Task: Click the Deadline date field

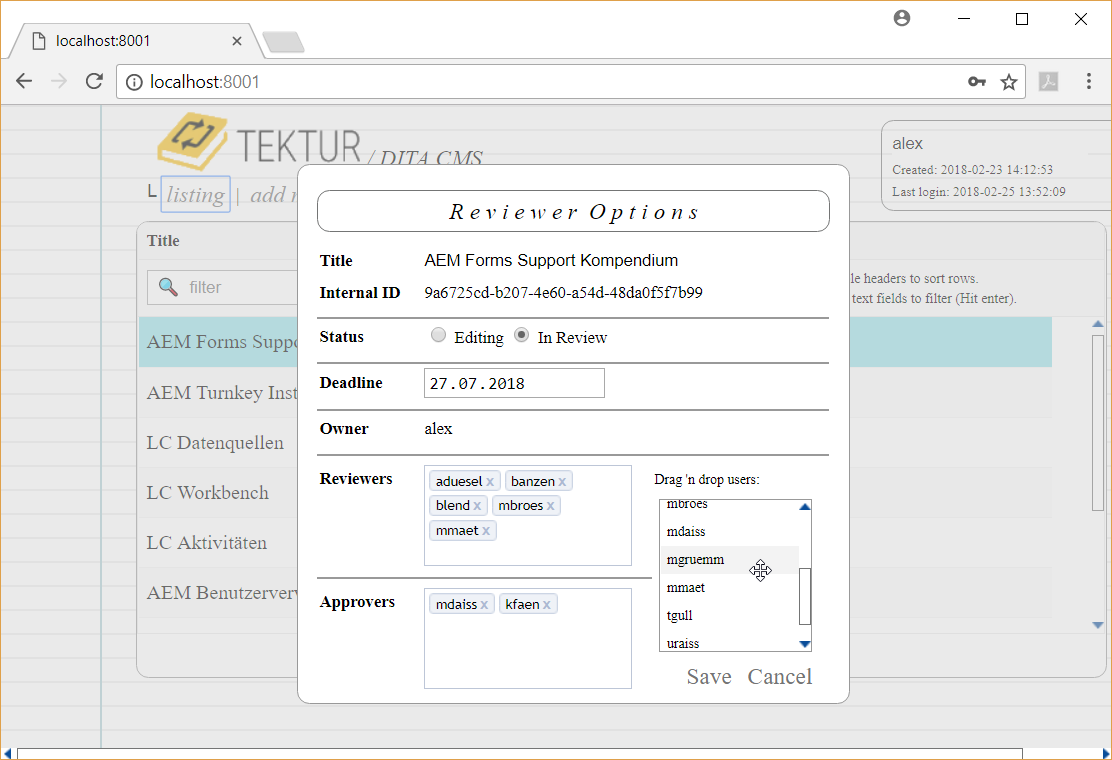Action: point(514,383)
